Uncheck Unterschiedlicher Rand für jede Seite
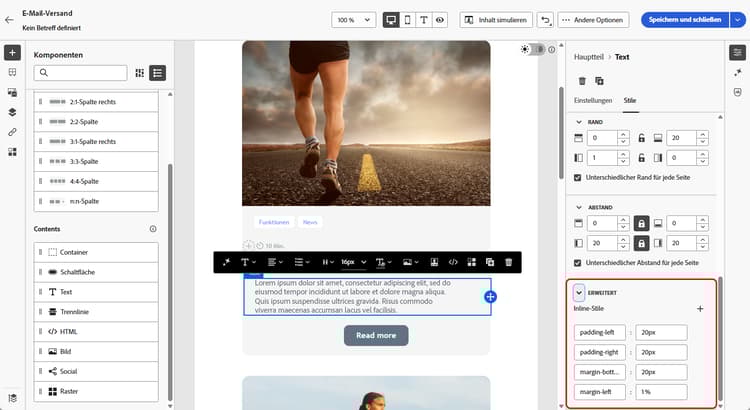750x410 pixels. tap(578, 177)
